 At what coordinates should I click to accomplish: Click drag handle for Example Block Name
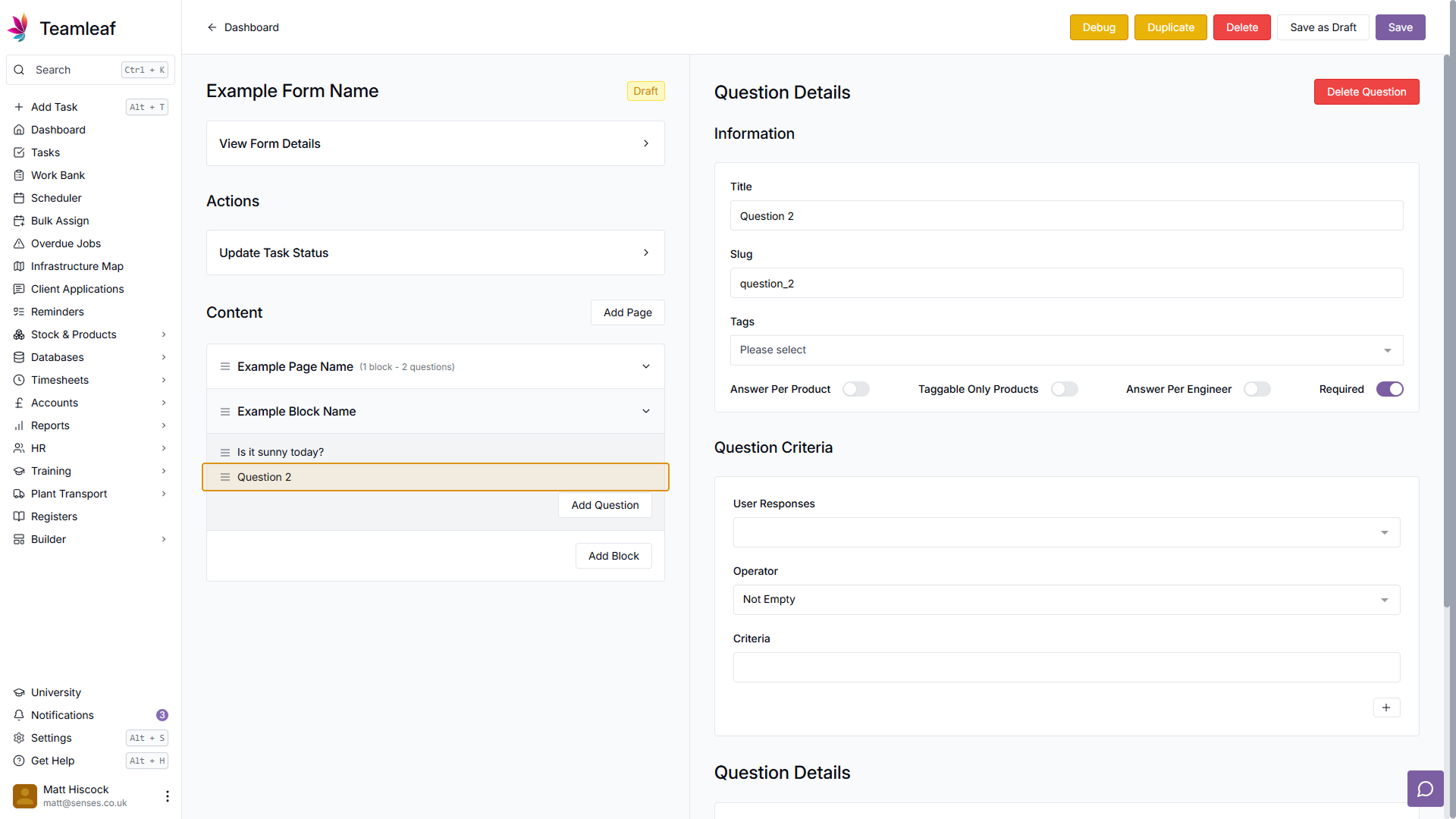(225, 411)
